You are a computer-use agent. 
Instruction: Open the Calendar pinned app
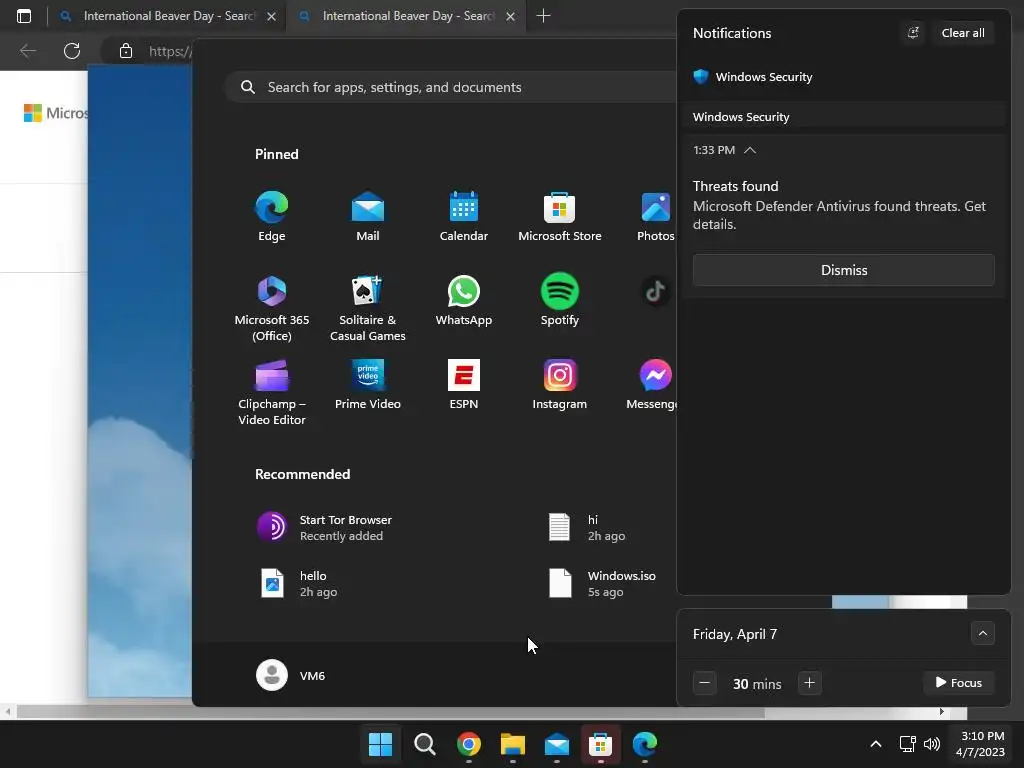(464, 217)
